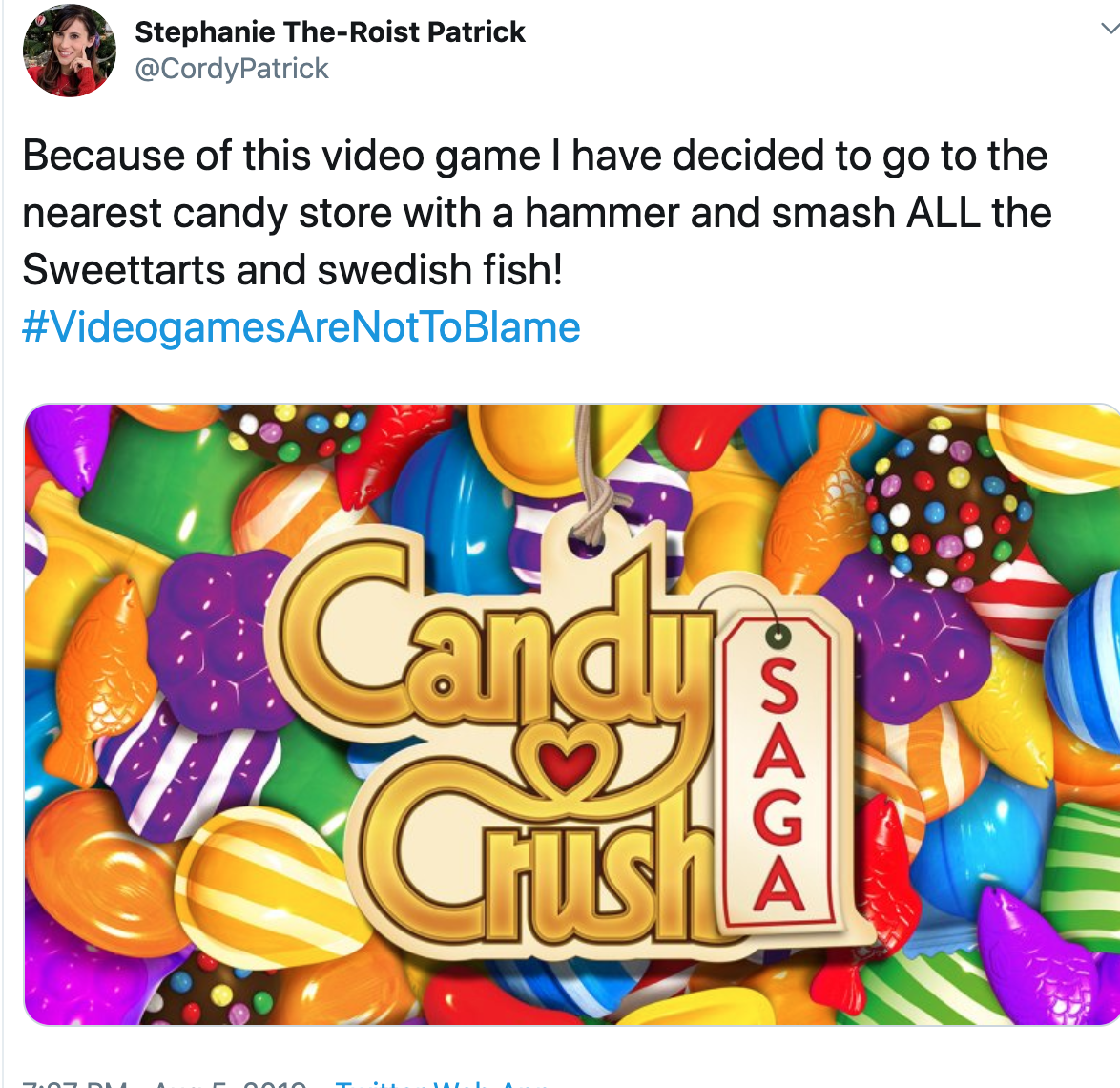Click the tweet text about the candy store
The width and height of the screenshot is (1120, 1088).
534,212
